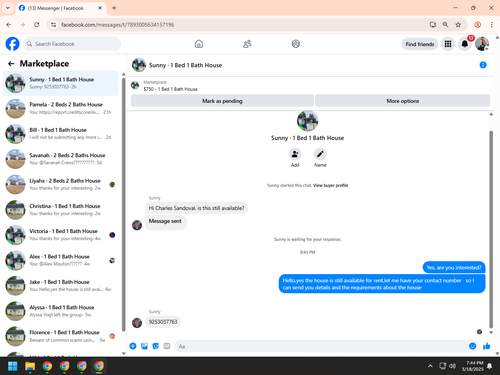The image size is (500, 375).
Task: Open Chrome three-dot menu
Action: [492, 25]
